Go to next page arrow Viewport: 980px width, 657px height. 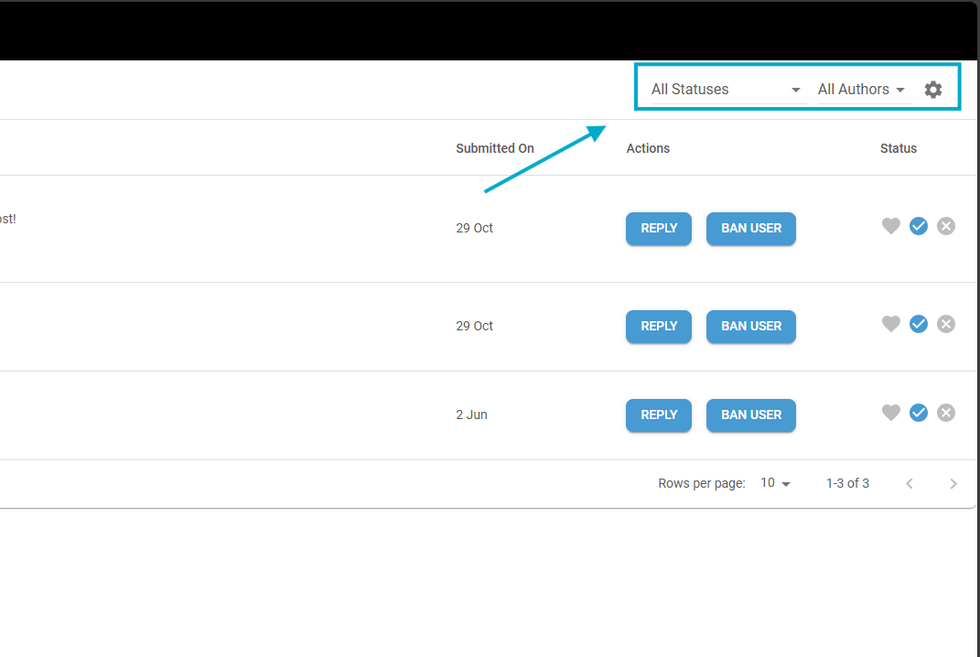point(953,484)
